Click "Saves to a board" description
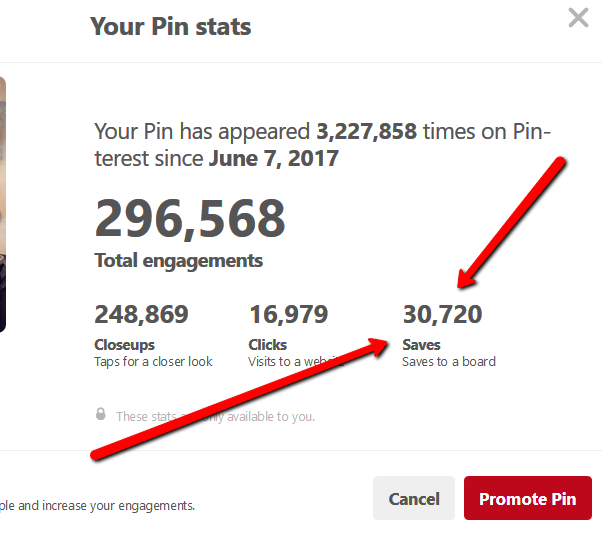Viewport: 602px width, 534px height. point(448,361)
